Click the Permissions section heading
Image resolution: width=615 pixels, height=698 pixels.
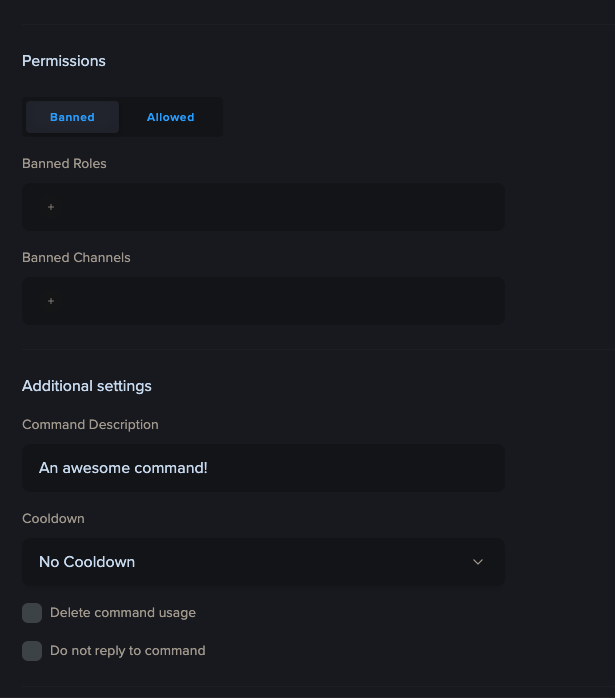[x=64, y=61]
